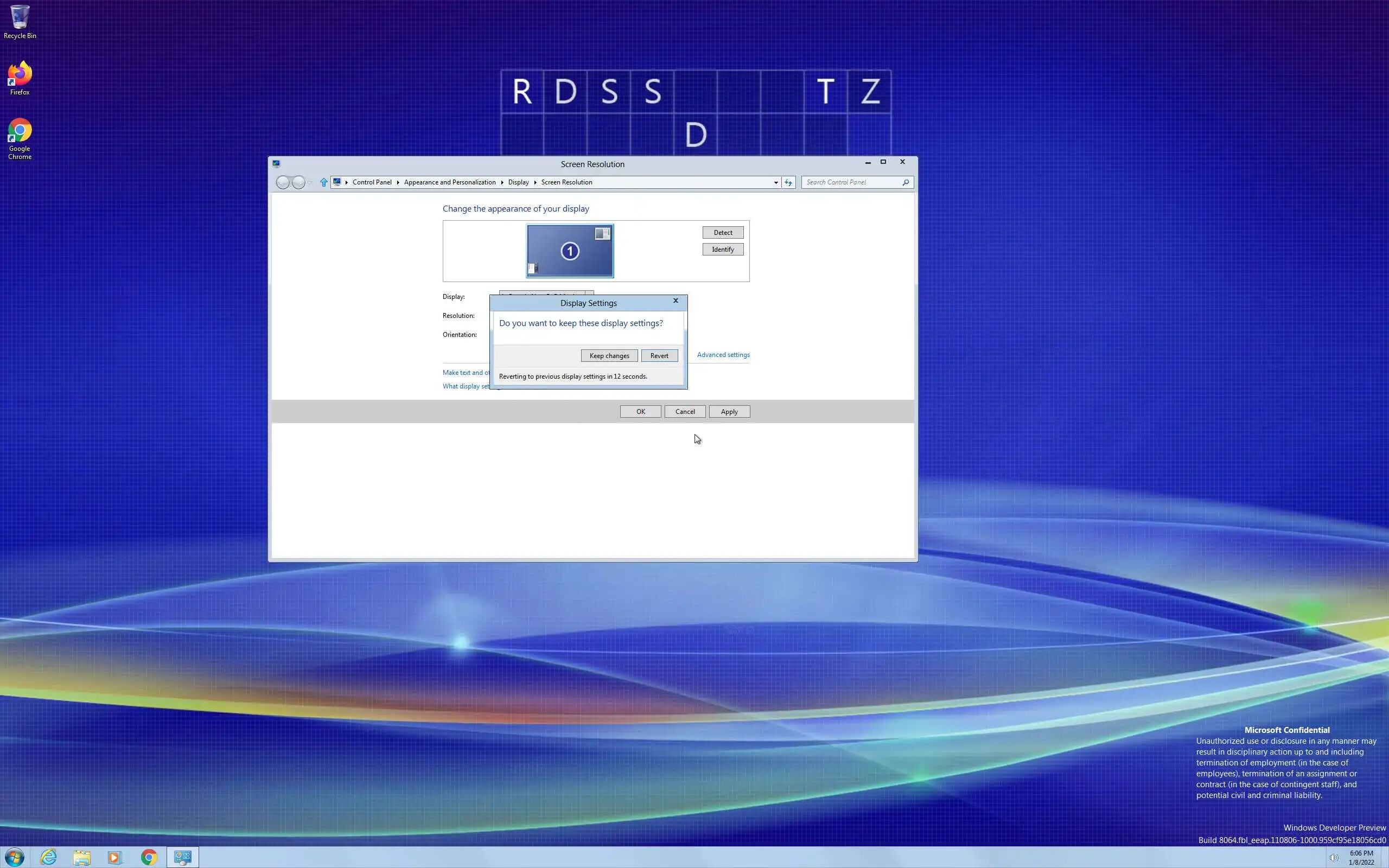Image resolution: width=1389 pixels, height=868 pixels.
Task: Click the Display breadcrumb item
Action: [x=518, y=182]
